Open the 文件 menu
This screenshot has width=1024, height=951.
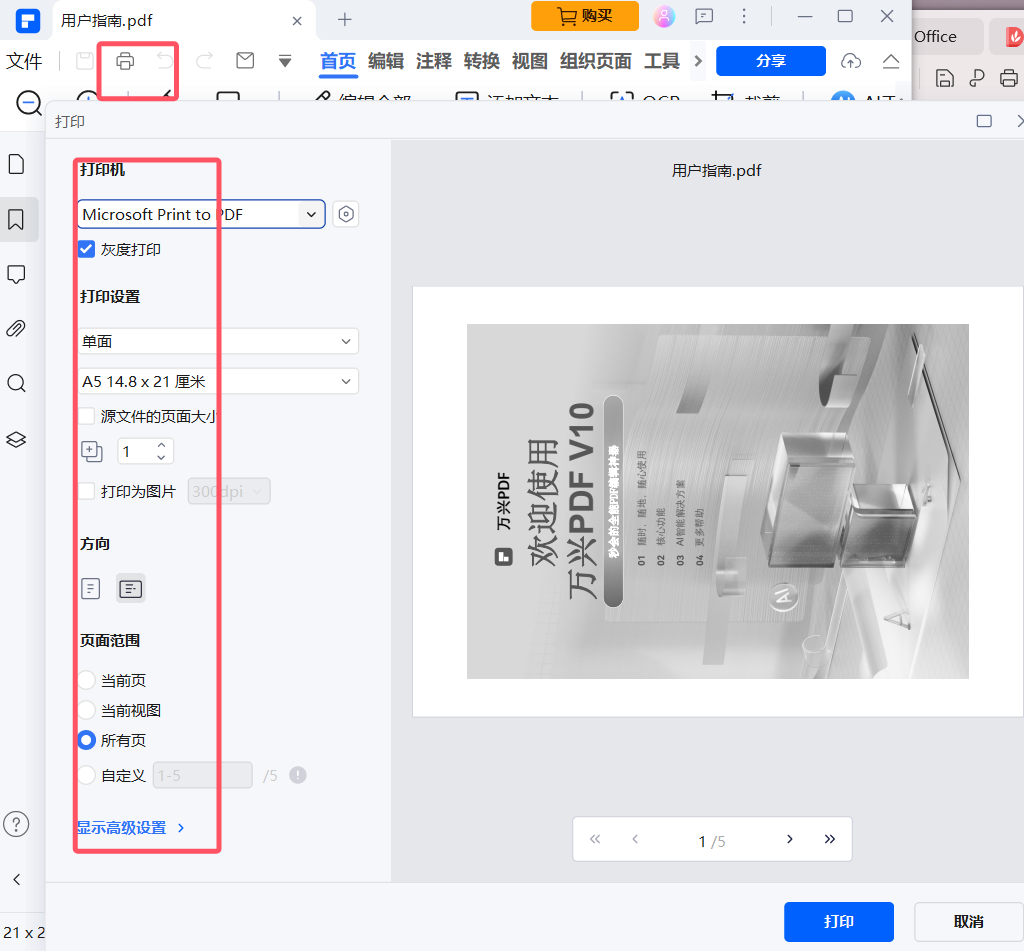click(x=25, y=61)
